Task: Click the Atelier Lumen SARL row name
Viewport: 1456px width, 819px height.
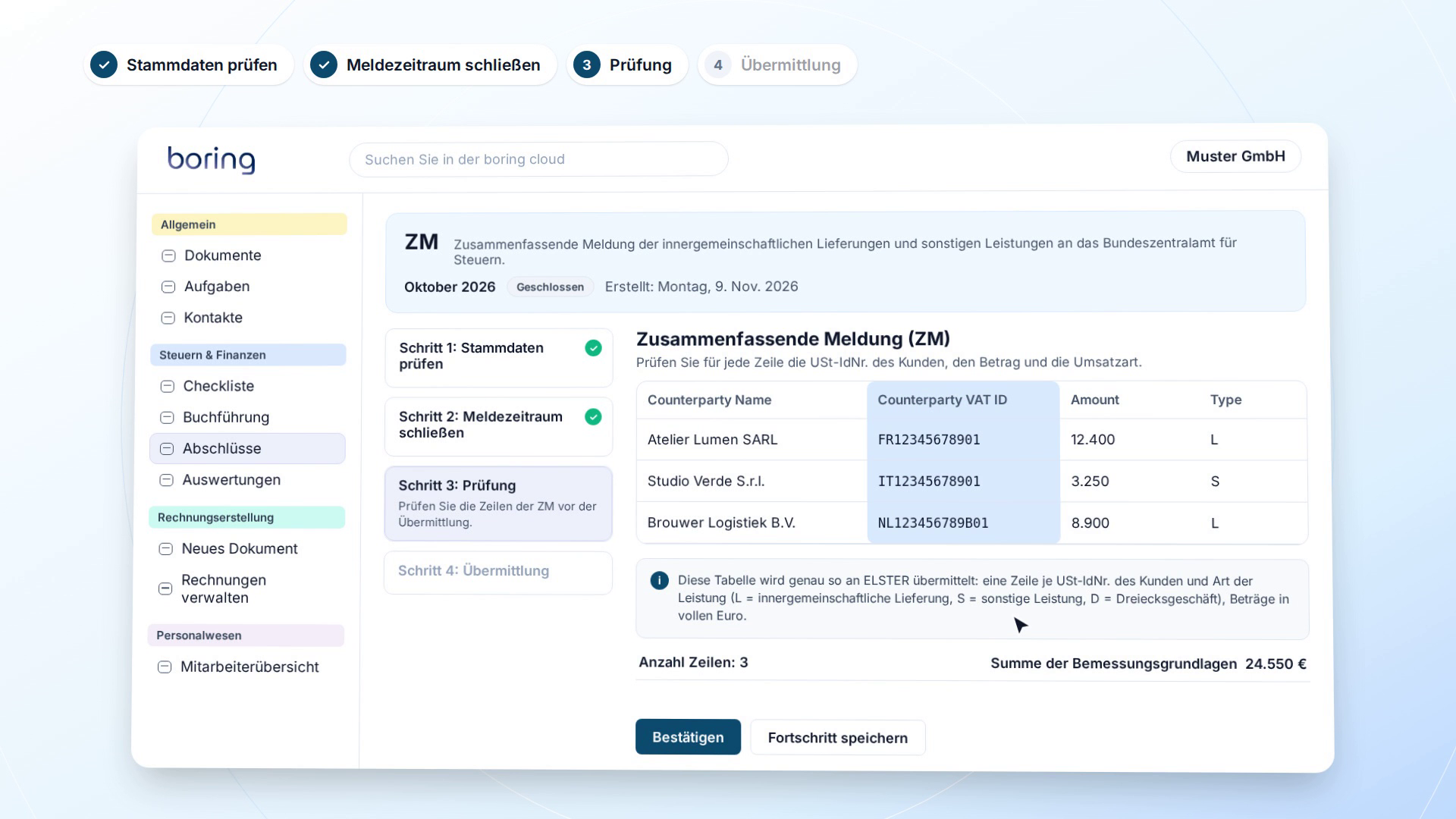Action: click(712, 440)
